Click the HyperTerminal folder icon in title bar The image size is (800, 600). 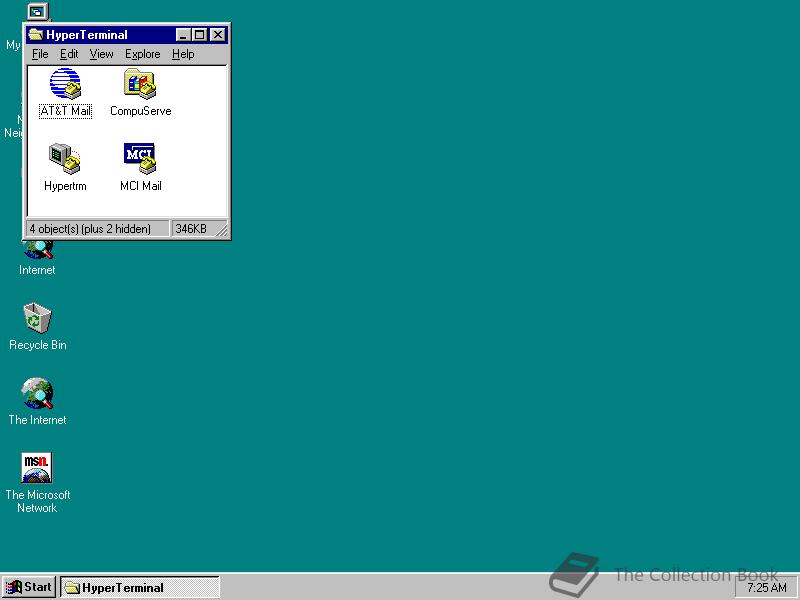pos(35,35)
